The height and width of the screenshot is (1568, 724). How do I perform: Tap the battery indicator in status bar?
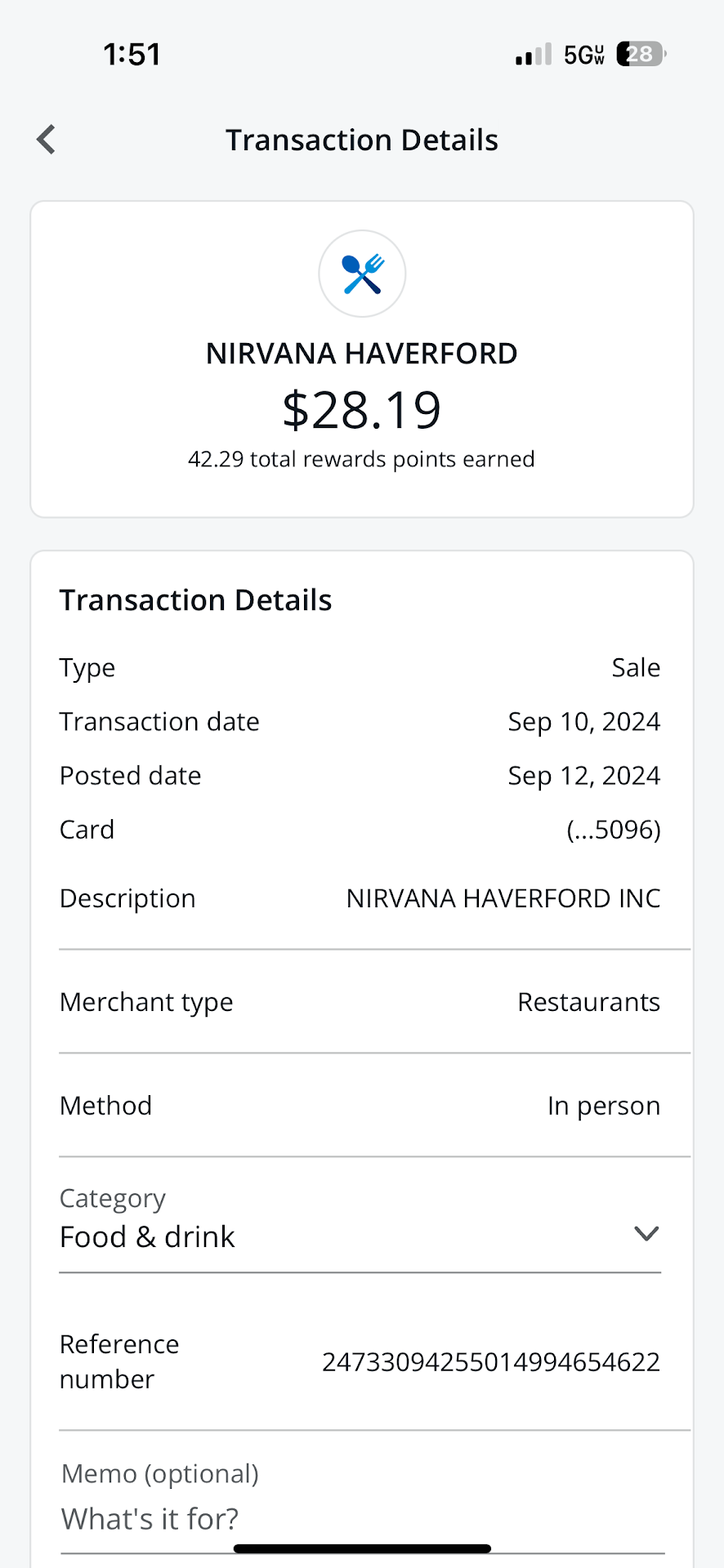pos(641,55)
